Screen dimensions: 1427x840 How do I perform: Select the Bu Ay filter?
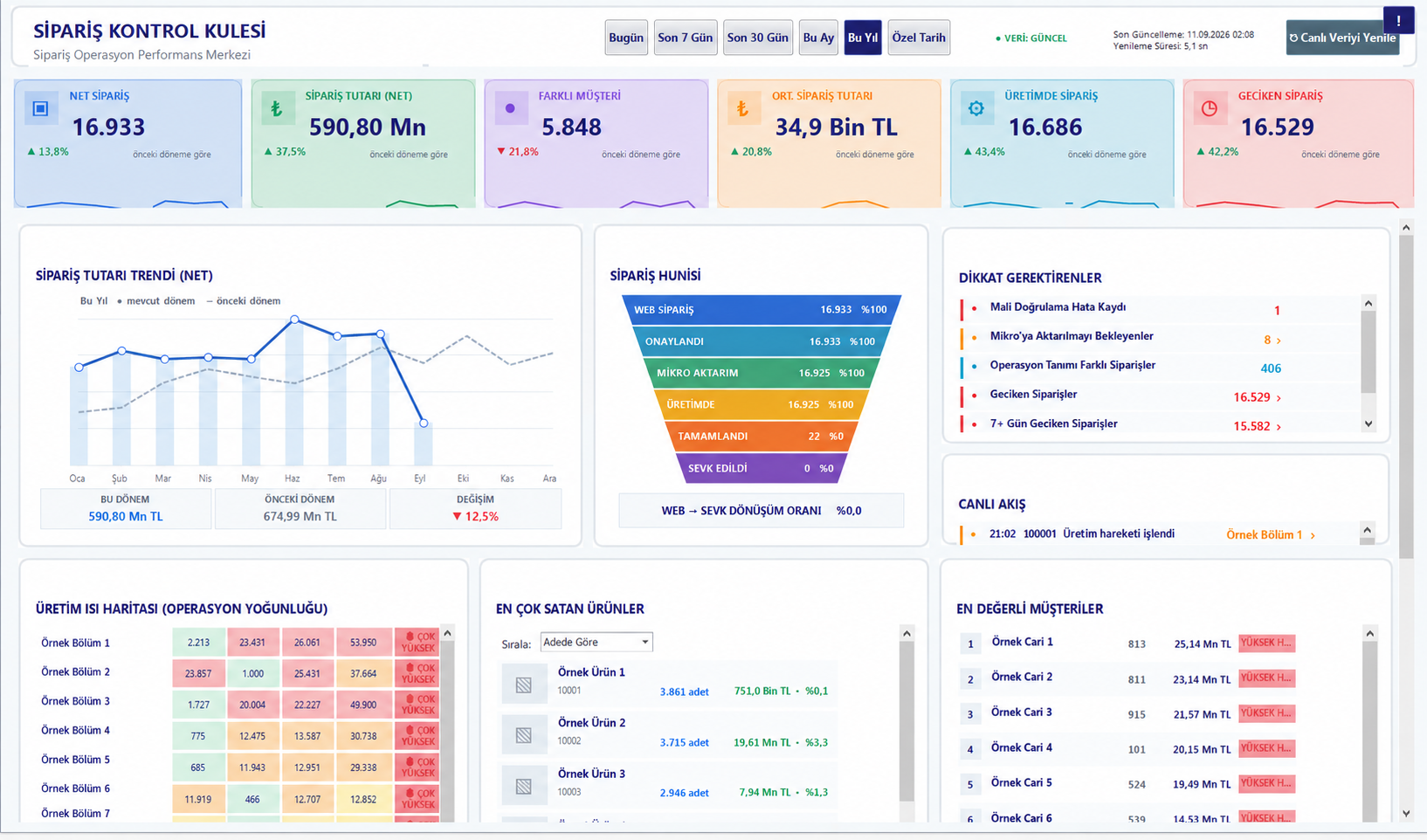(818, 38)
